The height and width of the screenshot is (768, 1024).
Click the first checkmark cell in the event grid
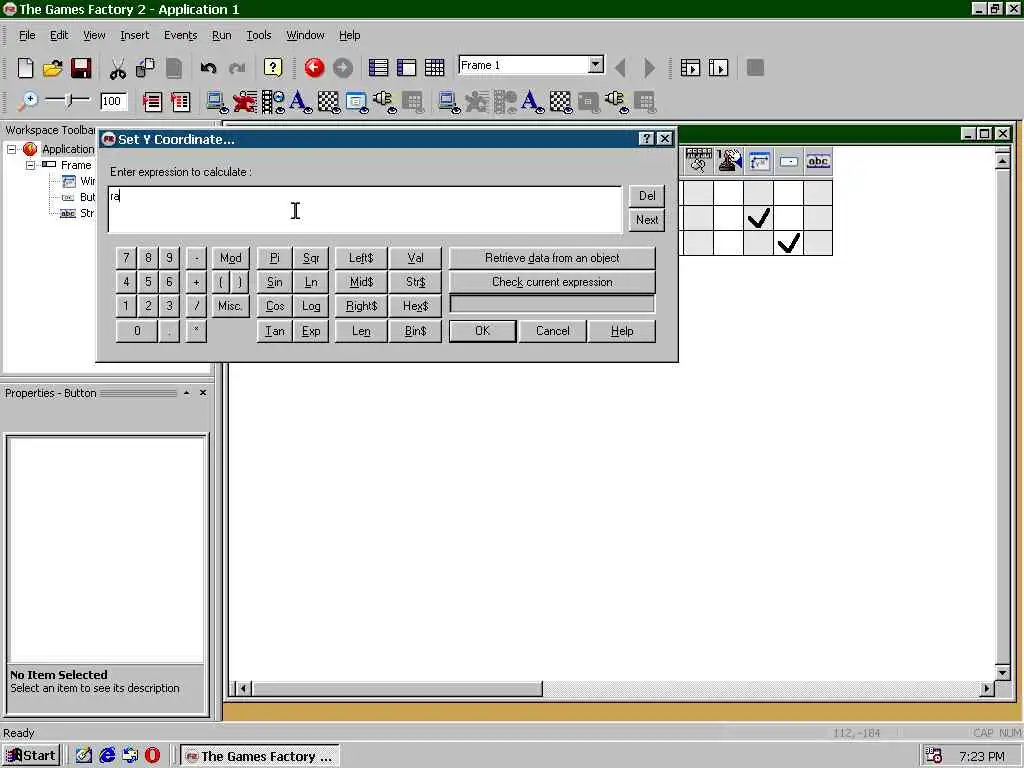[x=759, y=218]
